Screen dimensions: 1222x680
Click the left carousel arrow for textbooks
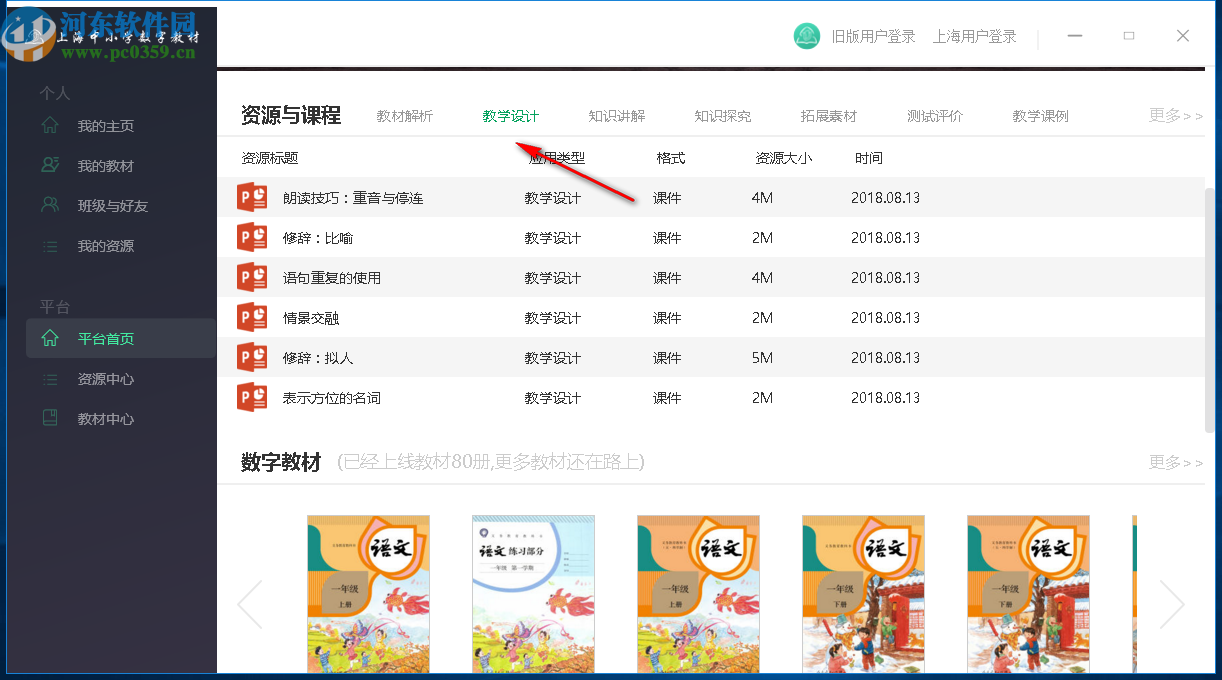pyautogui.click(x=250, y=604)
